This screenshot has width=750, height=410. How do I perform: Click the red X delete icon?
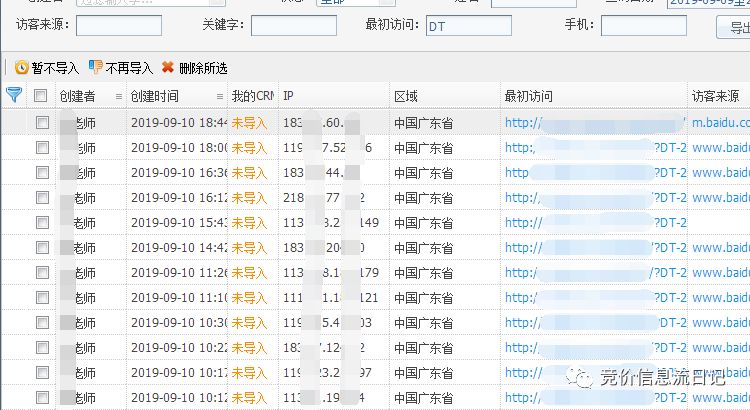[167, 67]
